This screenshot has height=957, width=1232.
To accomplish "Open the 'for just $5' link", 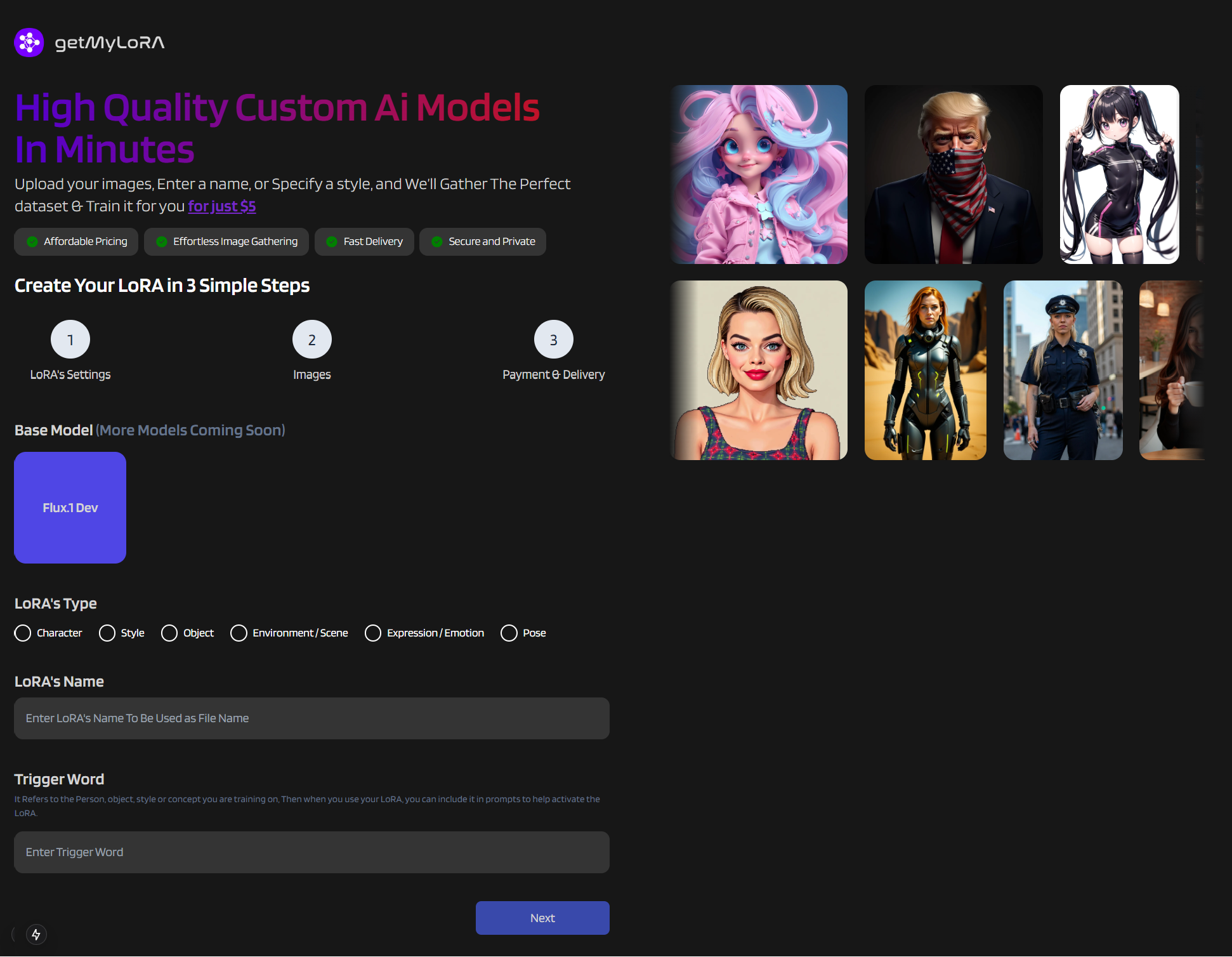I will pos(221,206).
